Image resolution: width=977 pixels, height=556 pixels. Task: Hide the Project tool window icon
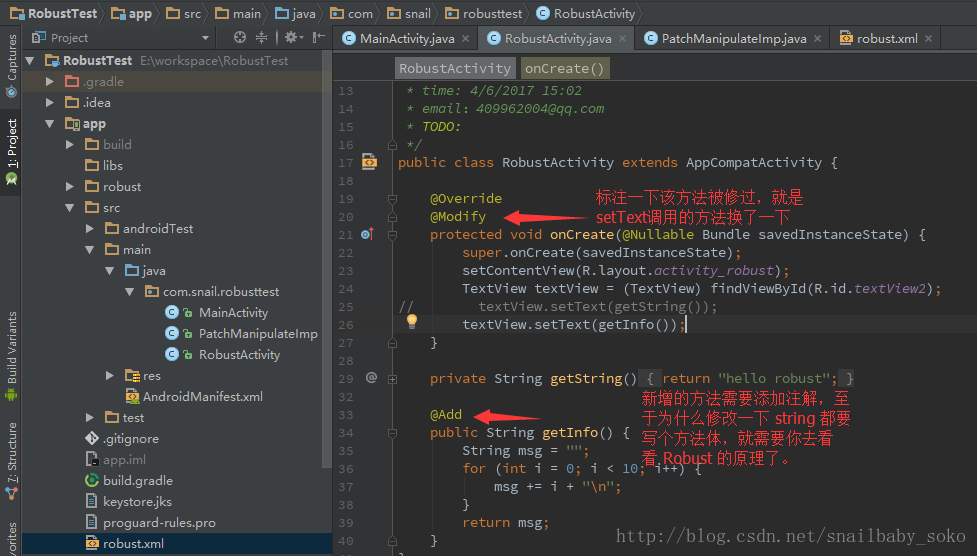tap(318, 37)
